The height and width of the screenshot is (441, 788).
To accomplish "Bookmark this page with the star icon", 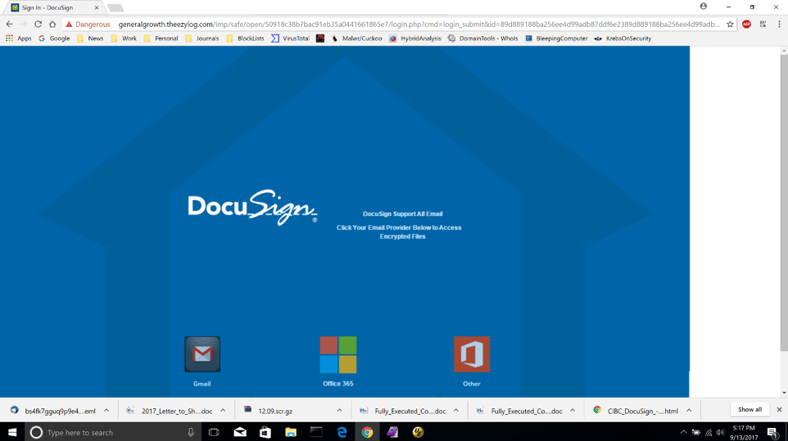I will pyautogui.click(x=730, y=24).
